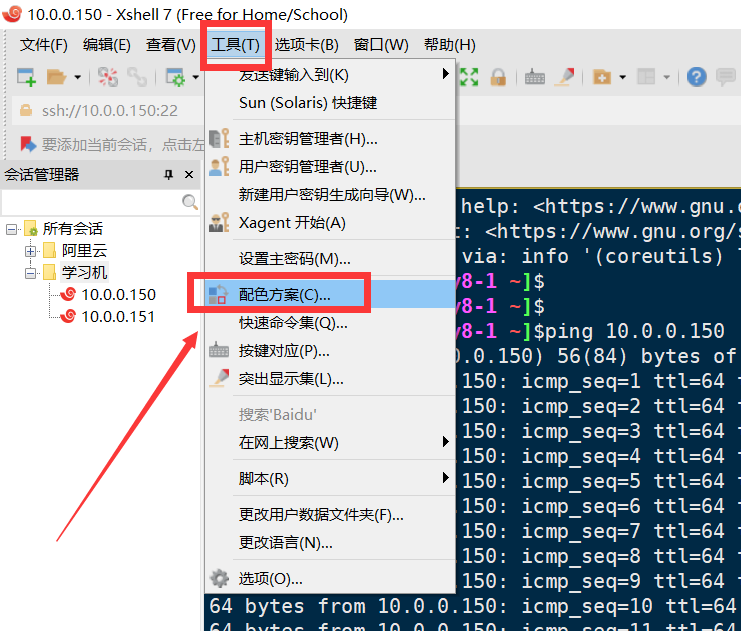Viewport: 741px width, 631px height.
Task: Click the Full Screen toolbar icon
Action: (469, 77)
